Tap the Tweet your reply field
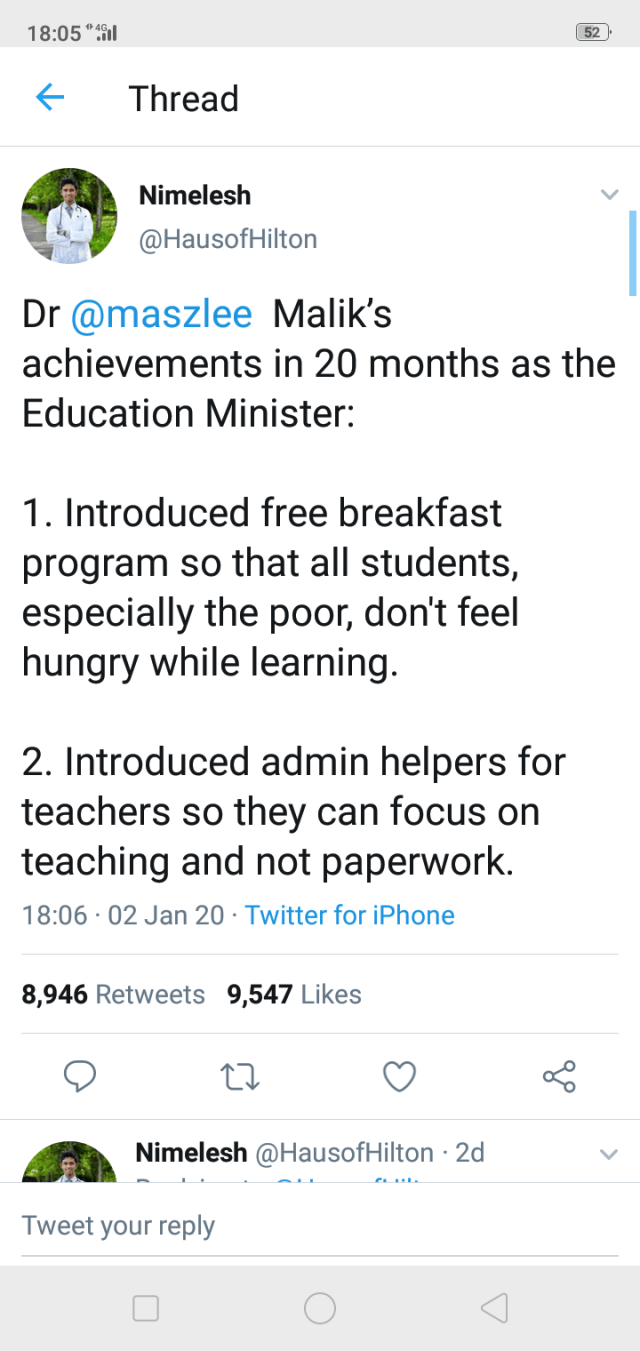Screen dimensions: 640x1351 click(x=320, y=1226)
